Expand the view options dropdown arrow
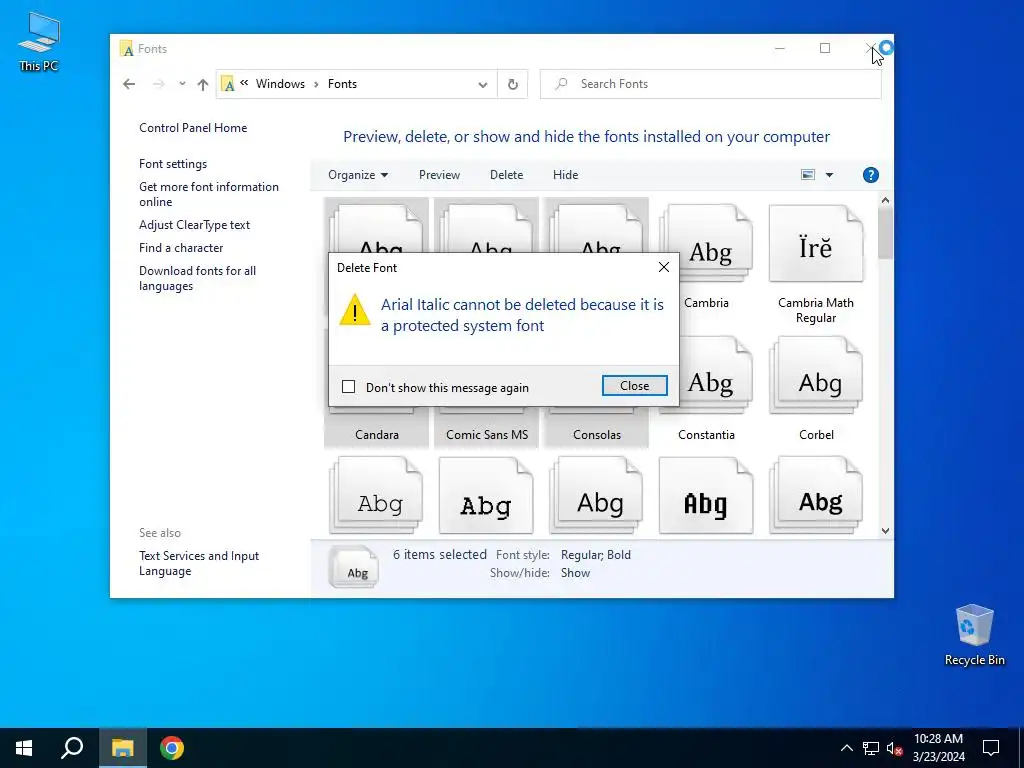This screenshot has width=1024, height=768. click(x=829, y=175)
